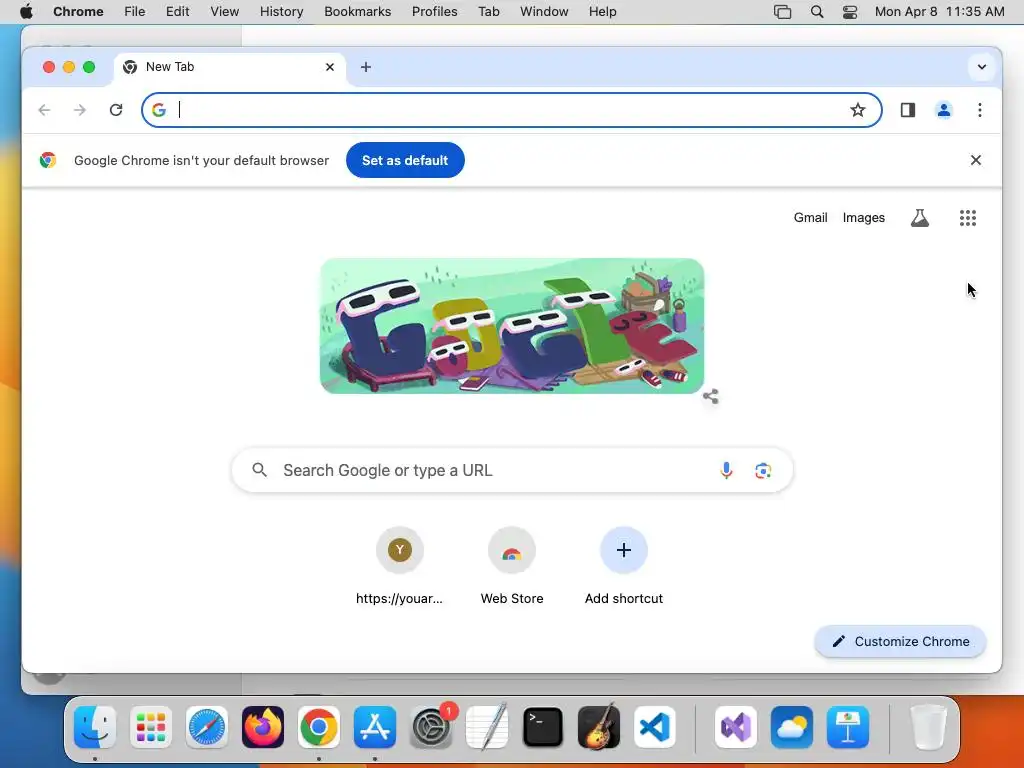Open a new tab with plus button
The height and width of the screenshot is (768, 1024).
coord(366,67)
